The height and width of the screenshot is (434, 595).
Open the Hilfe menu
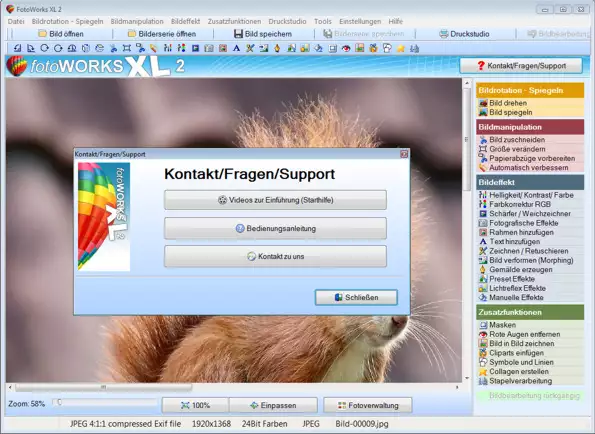tap(395, 22)
